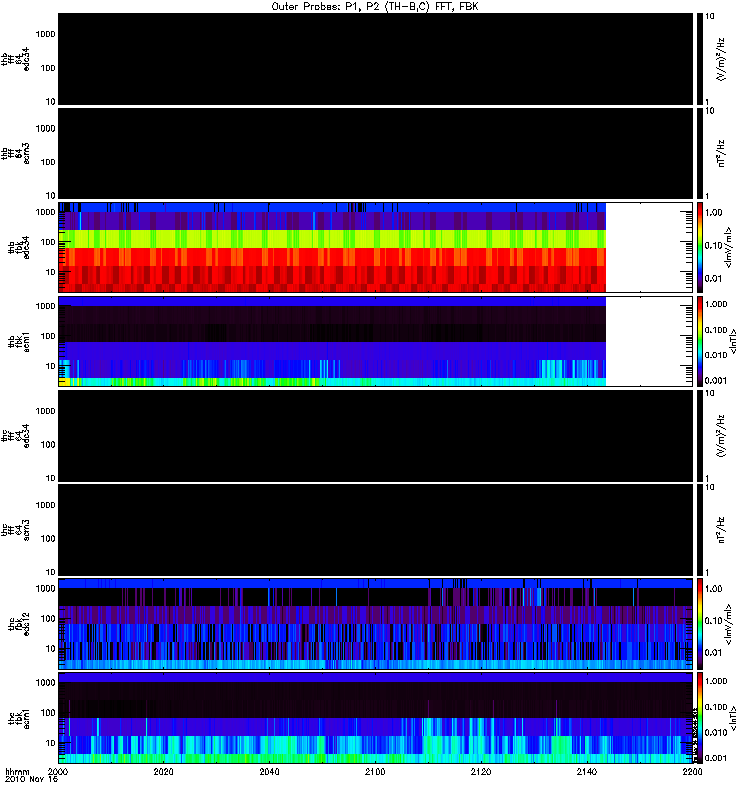Click the "(V/m)²/Hz" unit label of the top panel
Image resolution: width=750 pixels, height=800 pixels.
[721, 59]
